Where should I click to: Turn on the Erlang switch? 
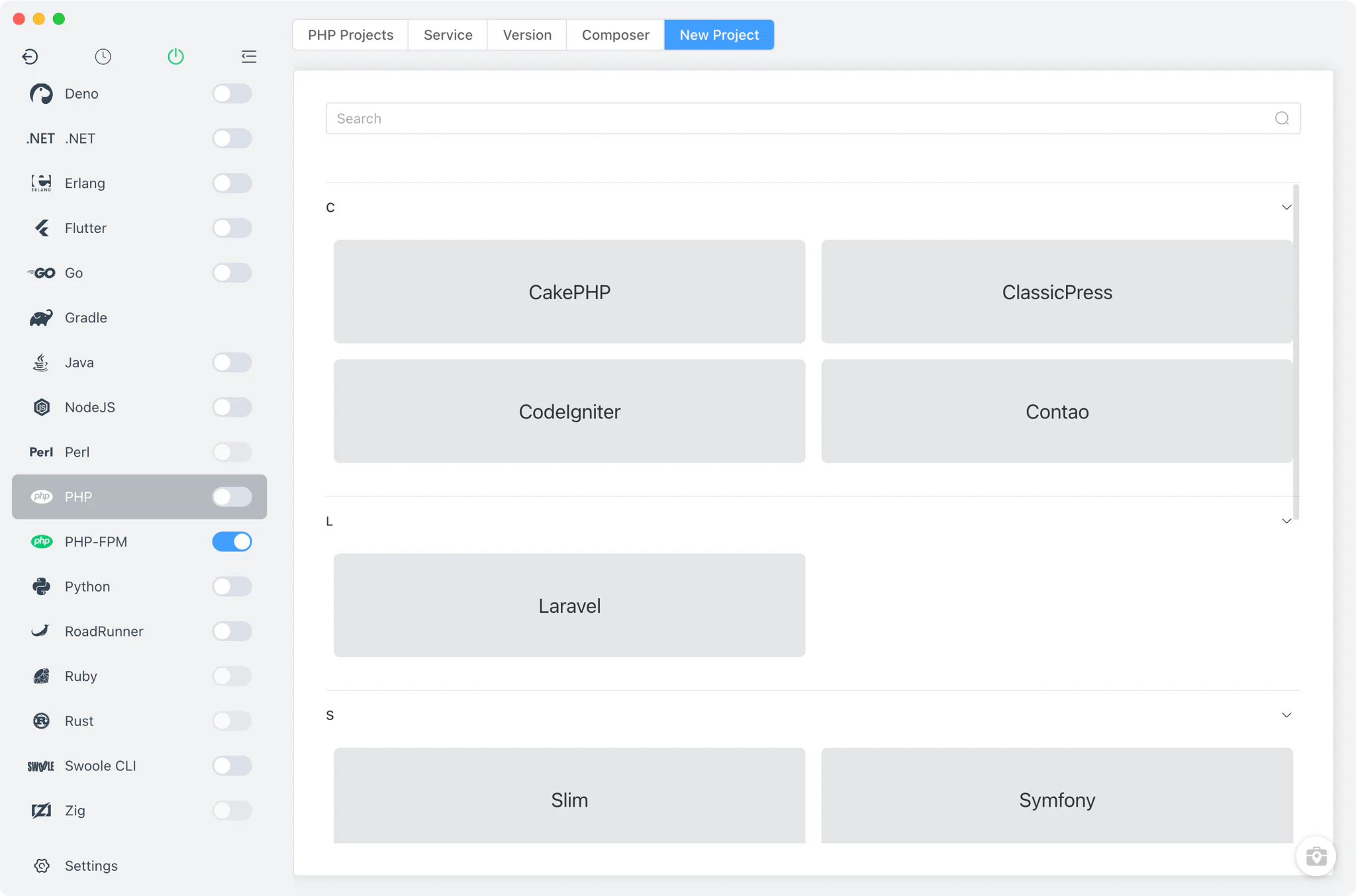(x=232, y=183)
